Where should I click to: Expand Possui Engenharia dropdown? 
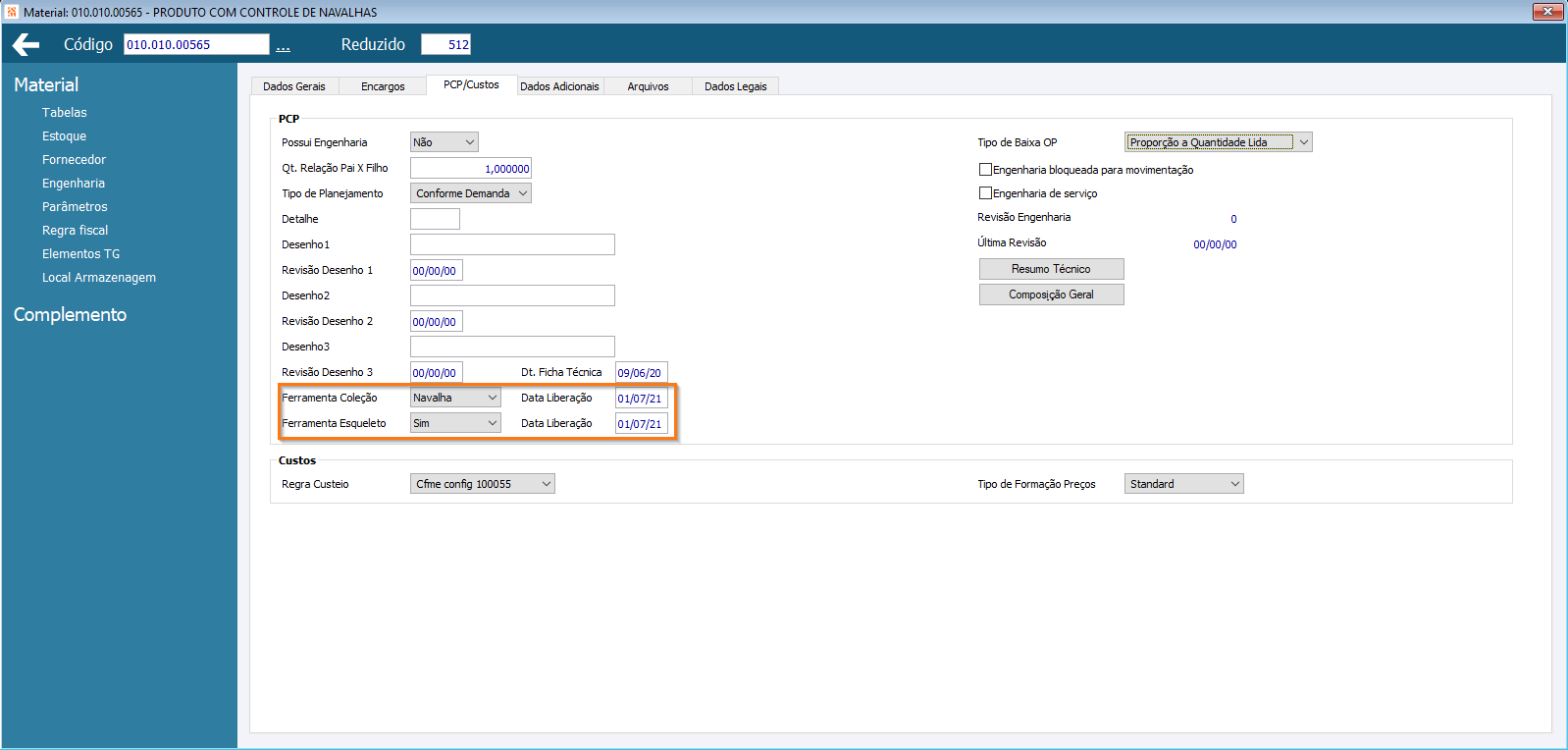(x=444, y=142)
